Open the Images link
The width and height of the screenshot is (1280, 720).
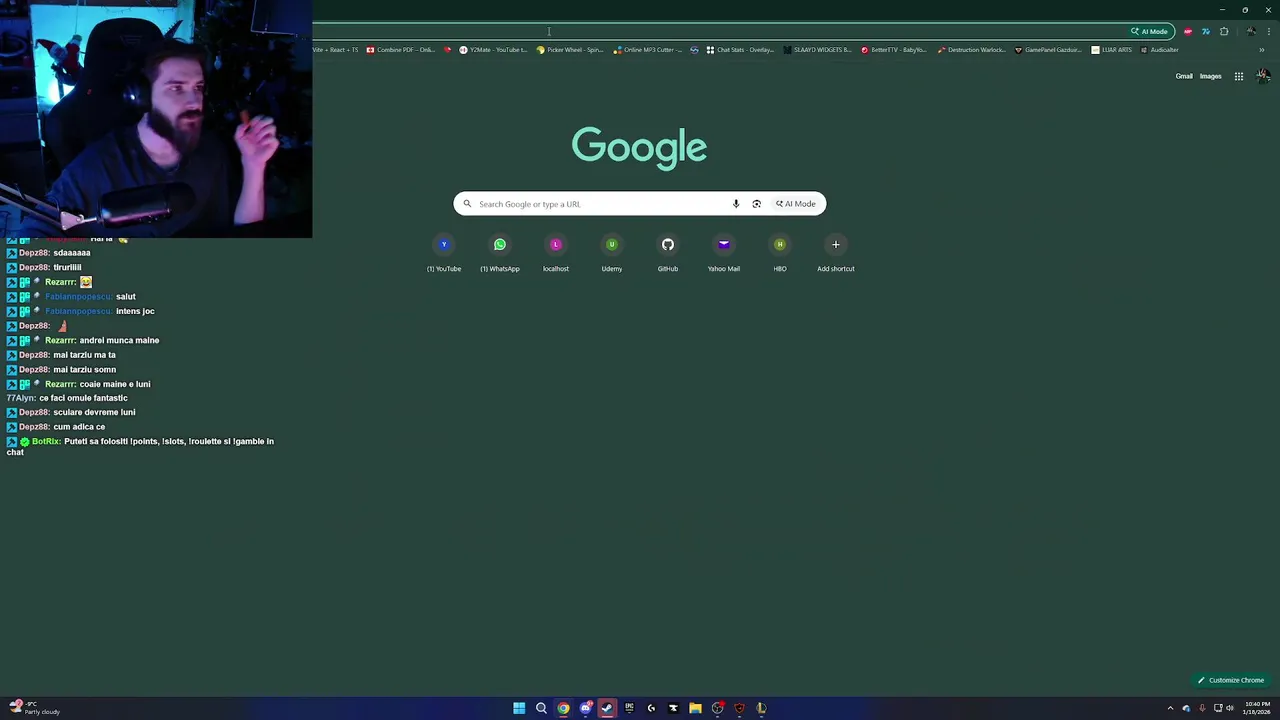(x=1211, y=76)
